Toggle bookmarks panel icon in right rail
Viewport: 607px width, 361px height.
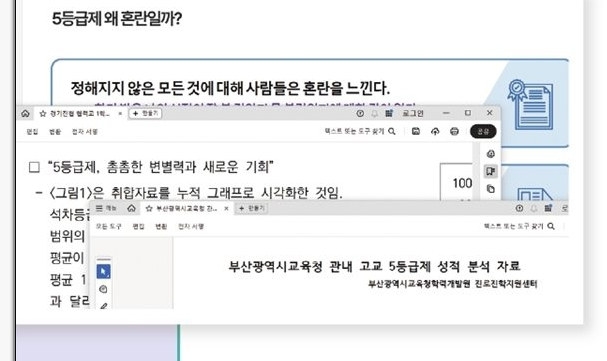click(490, 171)
